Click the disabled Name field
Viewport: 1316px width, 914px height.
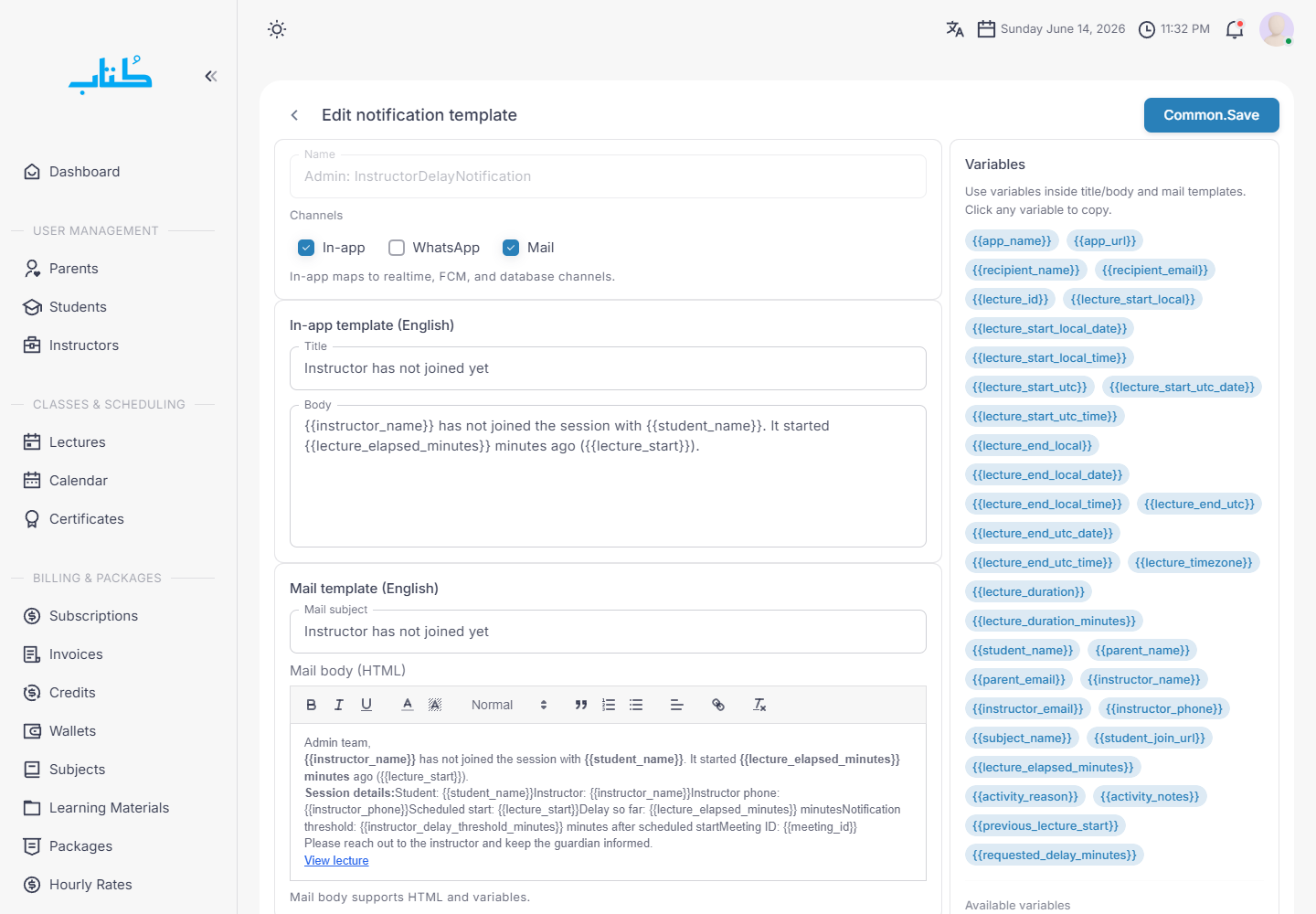pyautogui.click(x=608, y=176)
